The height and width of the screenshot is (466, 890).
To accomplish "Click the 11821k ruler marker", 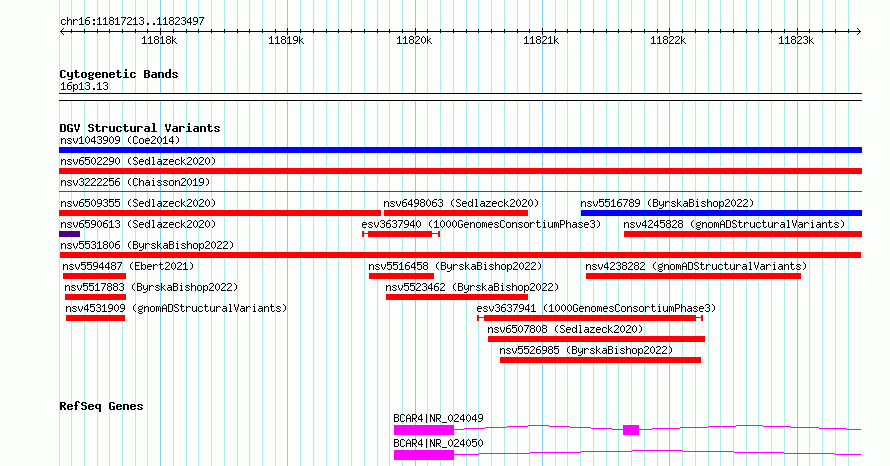I will [541, 40].
